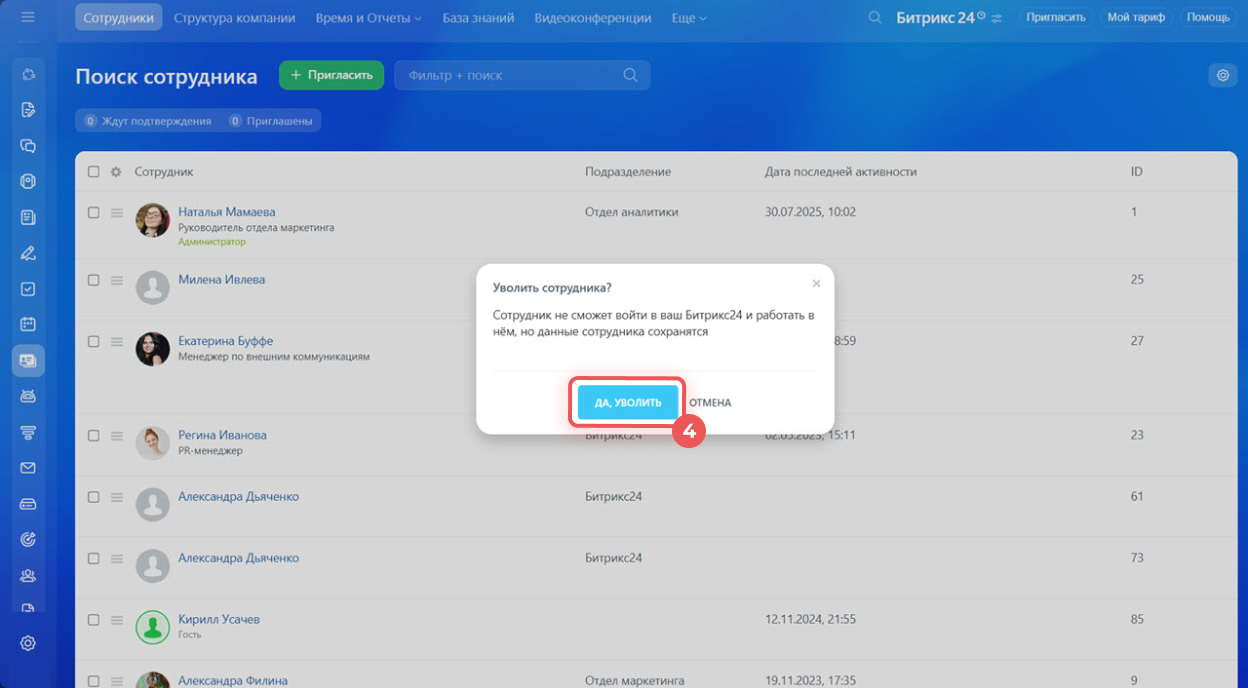
Task: Open the chat bubbles icon in sidebar
Action: pyautogui.click(x=28, y=145)
